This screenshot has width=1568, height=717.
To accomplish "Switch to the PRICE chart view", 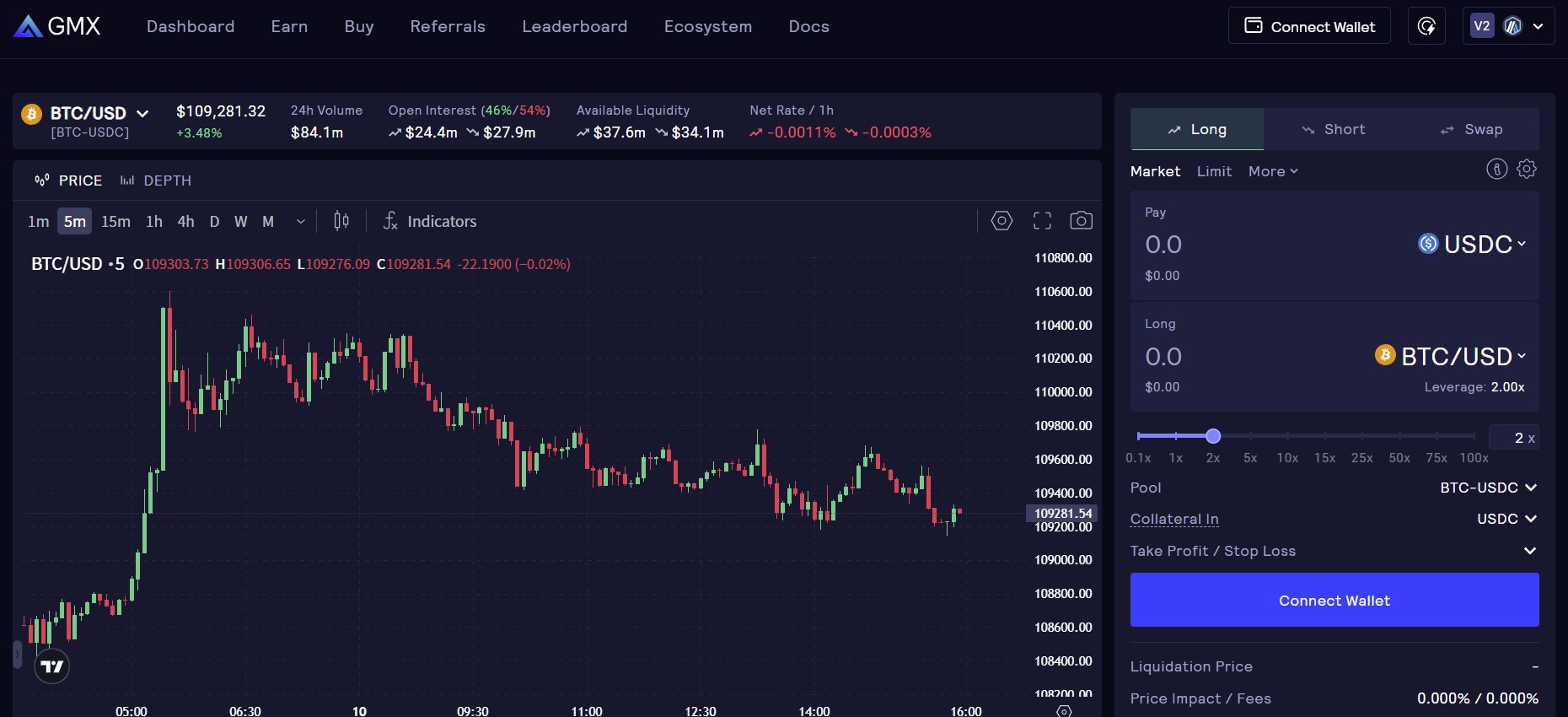I will coord(68,181).
